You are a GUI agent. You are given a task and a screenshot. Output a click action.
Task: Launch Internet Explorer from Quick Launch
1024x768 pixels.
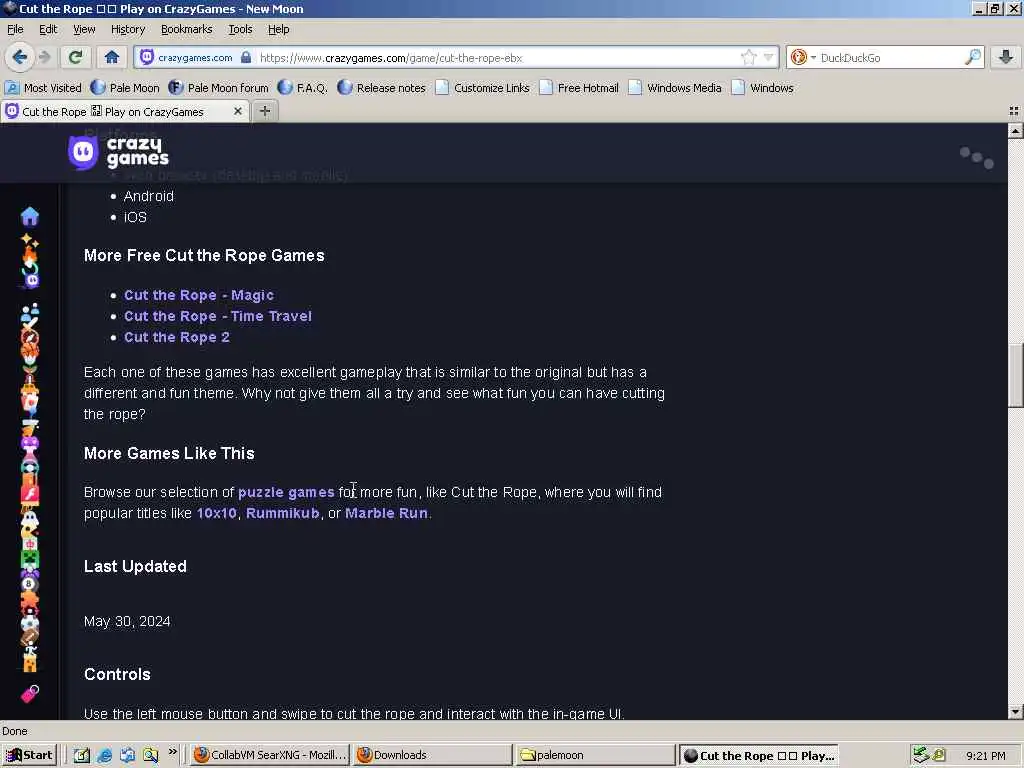104,755
